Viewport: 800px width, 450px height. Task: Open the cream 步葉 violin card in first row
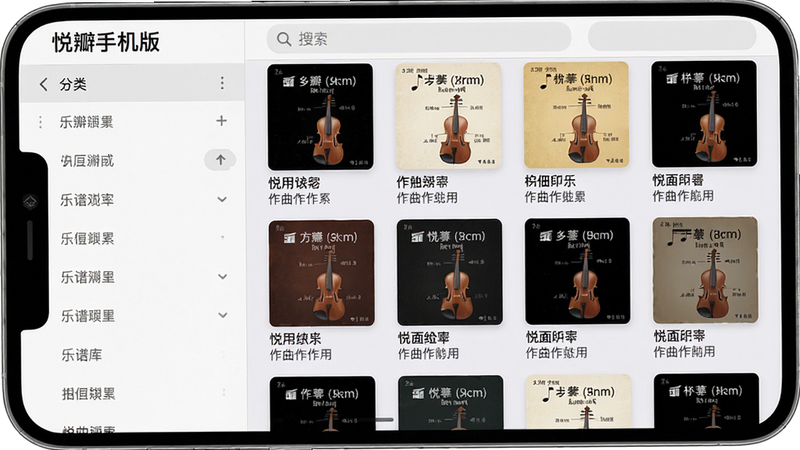coord(448,116)
